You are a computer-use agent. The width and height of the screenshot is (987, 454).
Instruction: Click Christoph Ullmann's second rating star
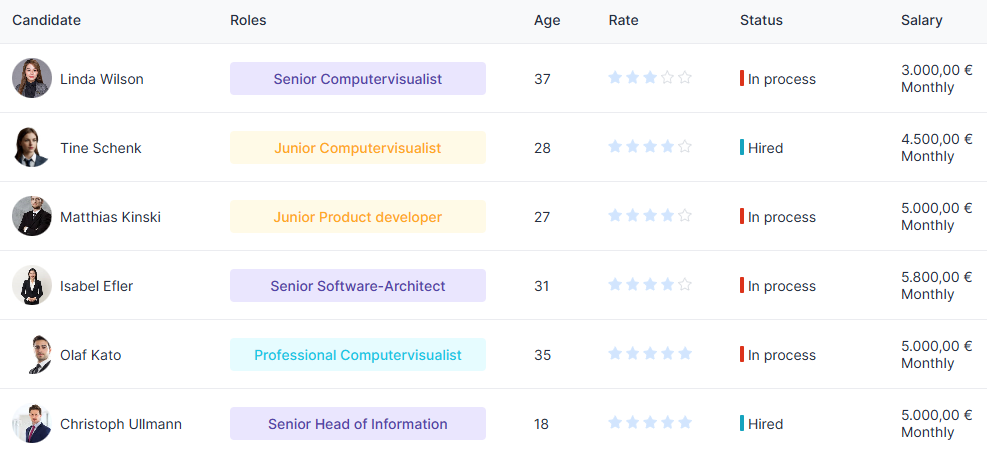point(632,423)
